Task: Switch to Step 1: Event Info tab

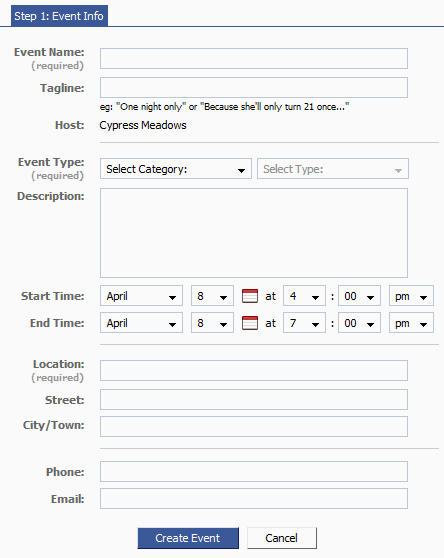Action: coord(59,16)
